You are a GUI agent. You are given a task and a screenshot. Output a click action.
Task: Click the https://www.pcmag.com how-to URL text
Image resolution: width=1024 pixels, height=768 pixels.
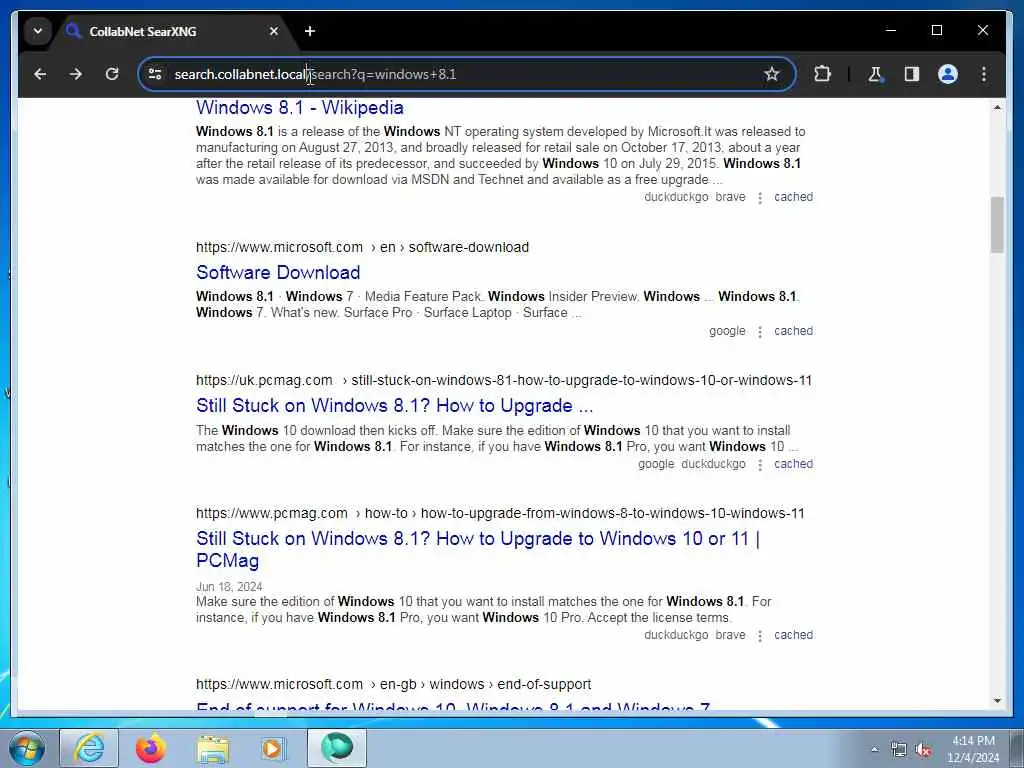coord(500,513)
